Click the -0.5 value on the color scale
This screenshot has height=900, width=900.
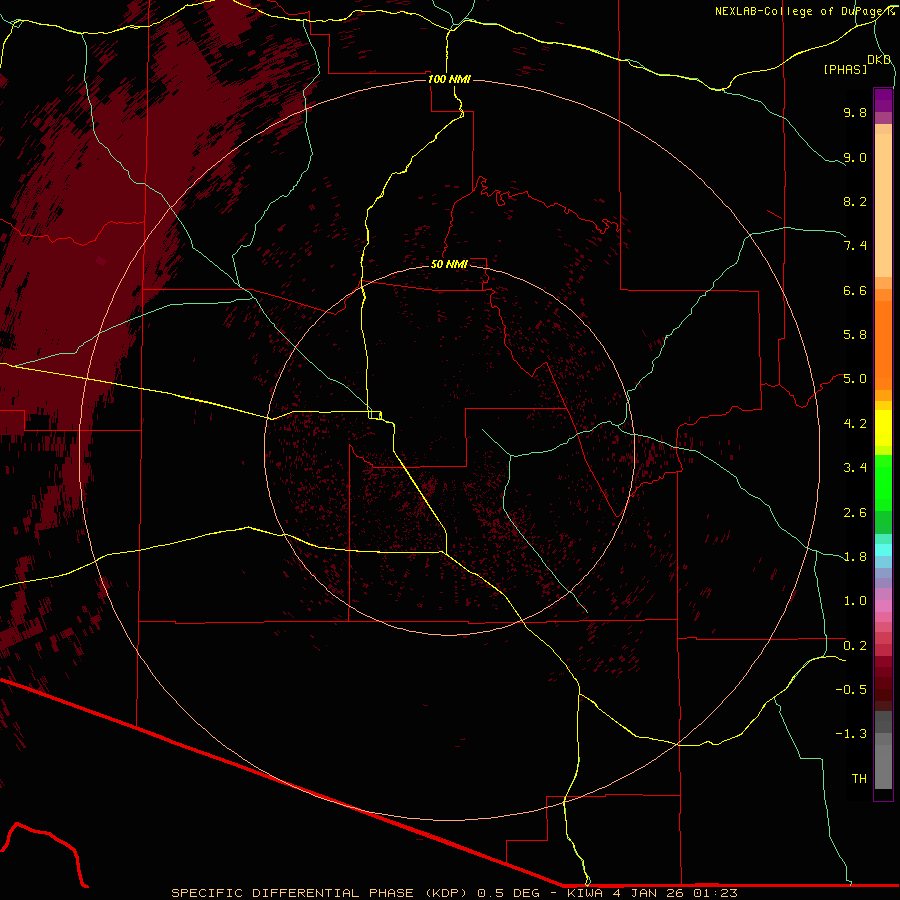(851, 689)
